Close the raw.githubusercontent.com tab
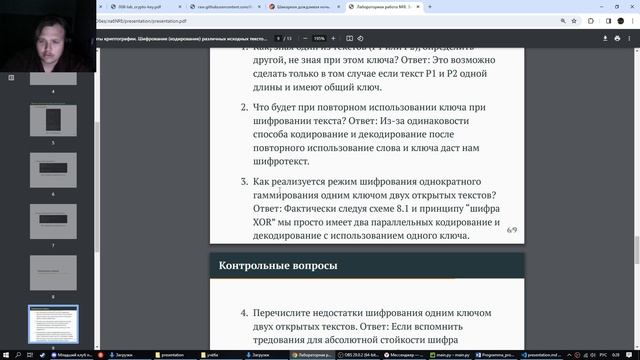Image resolution: width=640 pixels, height=360 pixels. tap(259, 7)
